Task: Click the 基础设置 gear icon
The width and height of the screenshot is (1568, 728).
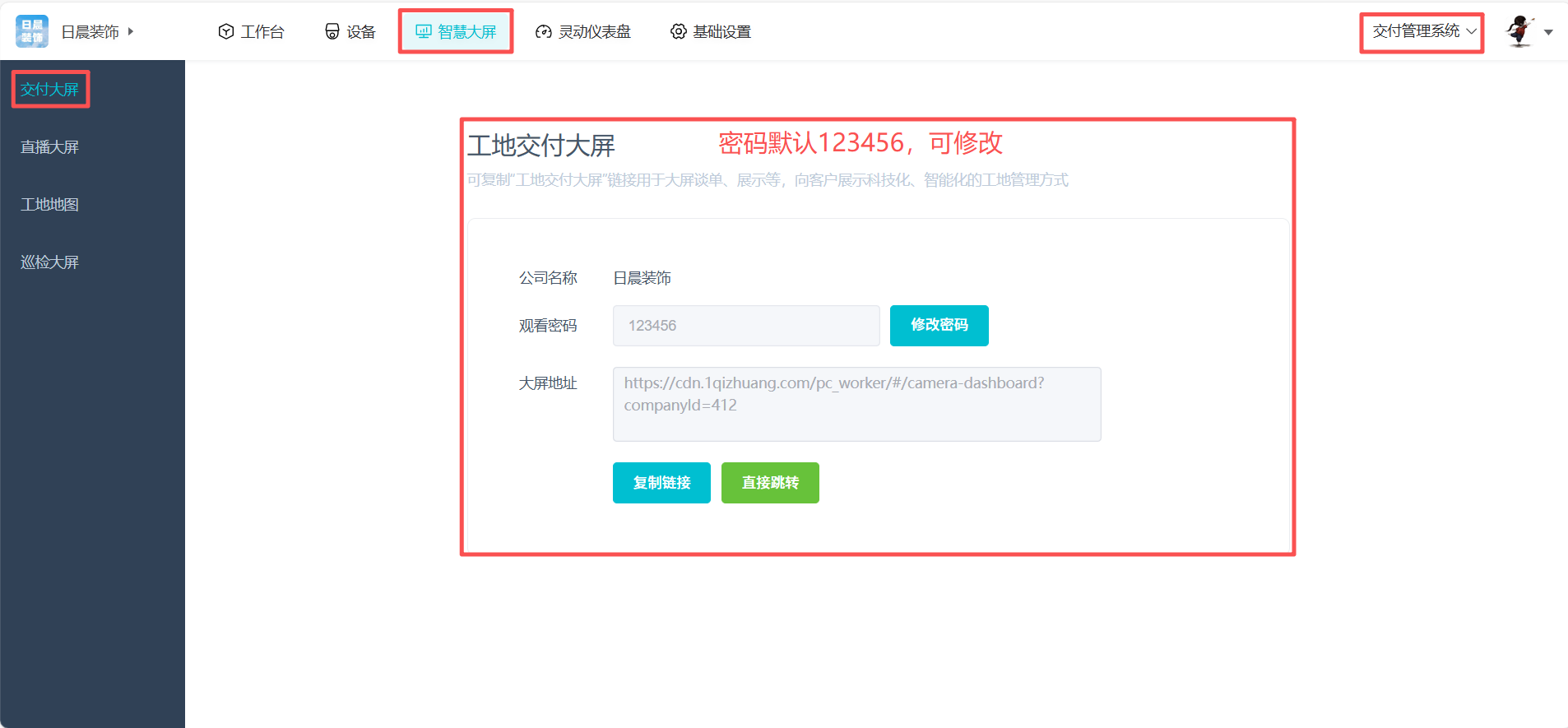Action: pyautogui.click(x=678, y=31)
